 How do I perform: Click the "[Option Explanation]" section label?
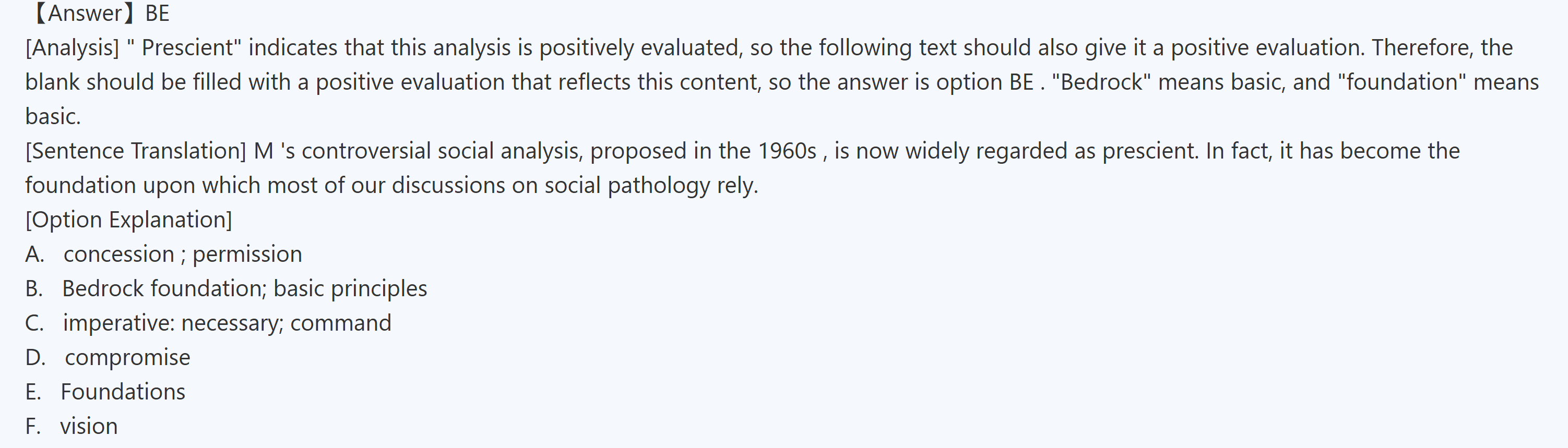pyautogui.click(x=128, y=220)
